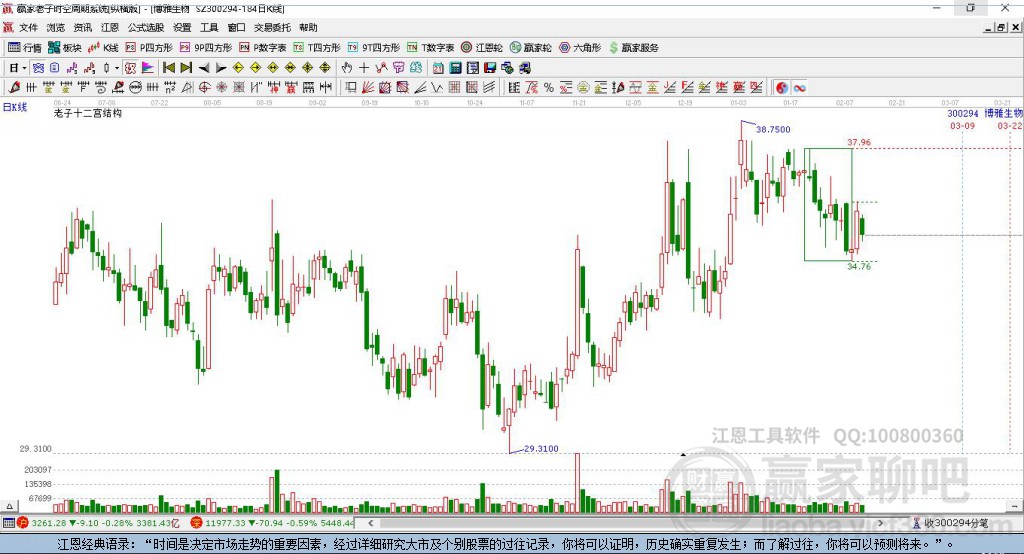Minimize the inner chart window
Viewport: 1024px width, 554px height.
tap(988, 27)
